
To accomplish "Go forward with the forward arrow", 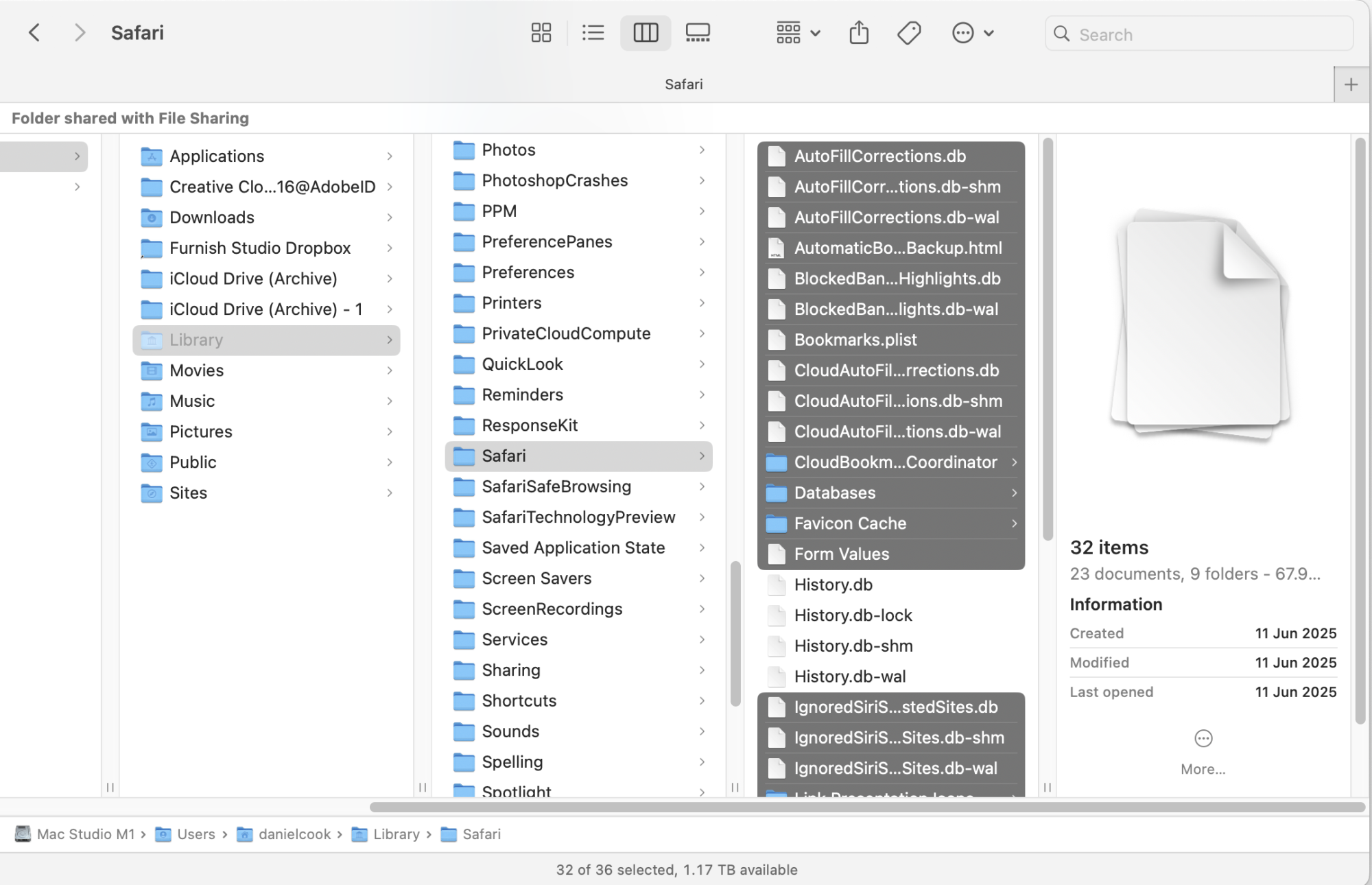I will [80, 33].
